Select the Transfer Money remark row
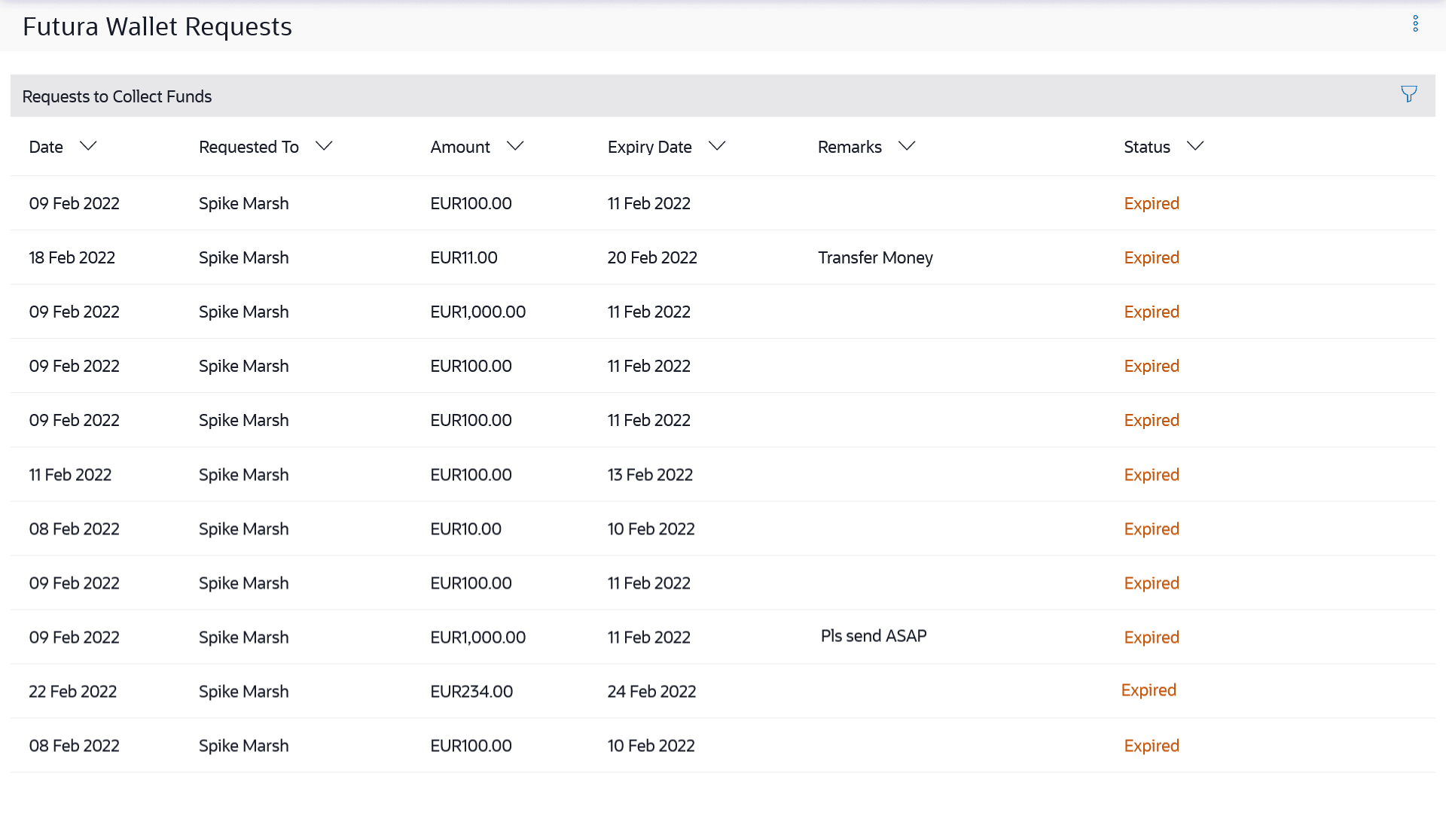 875,257
